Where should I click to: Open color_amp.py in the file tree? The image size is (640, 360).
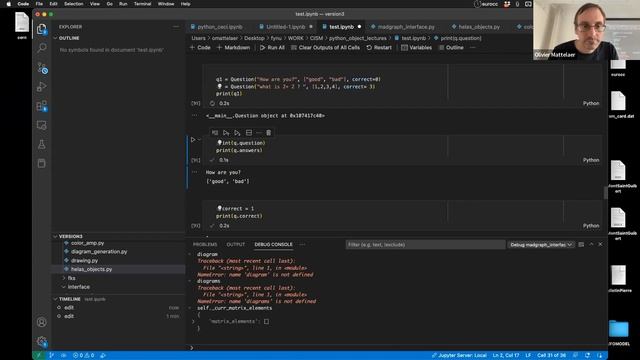(x=87, y=243)
